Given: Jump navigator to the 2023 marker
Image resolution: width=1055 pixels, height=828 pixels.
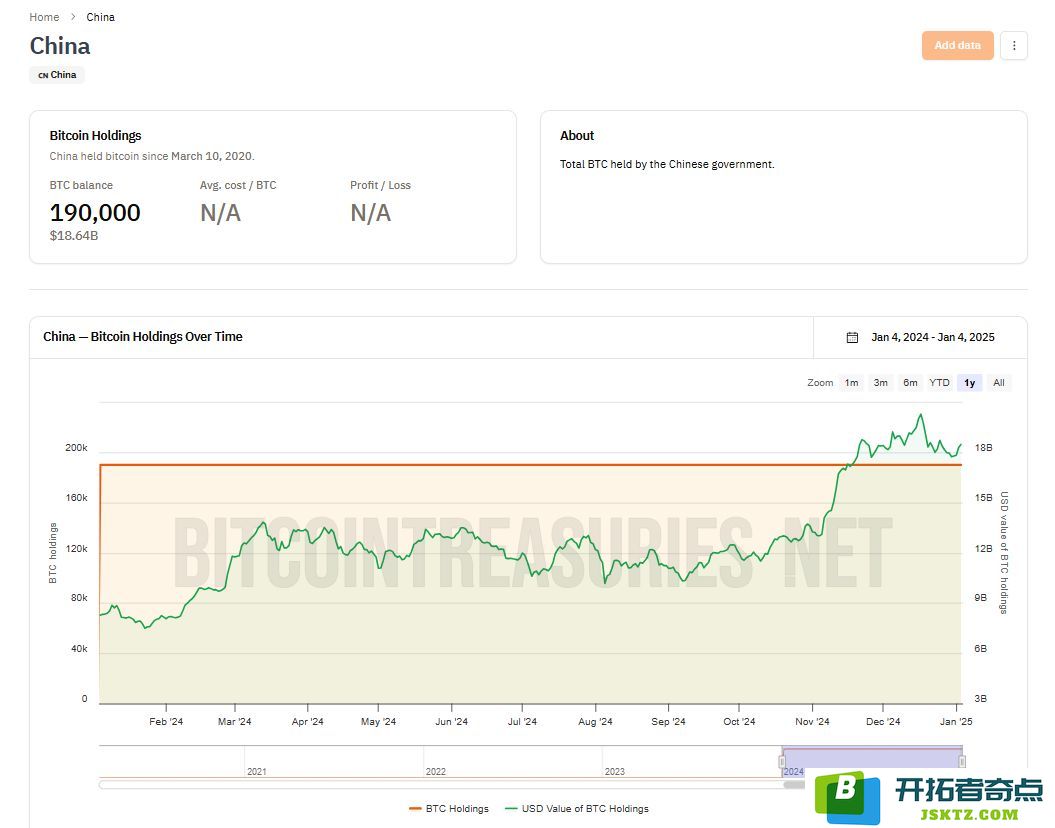Looking at the screenshot, I should (x=614, y=771).
